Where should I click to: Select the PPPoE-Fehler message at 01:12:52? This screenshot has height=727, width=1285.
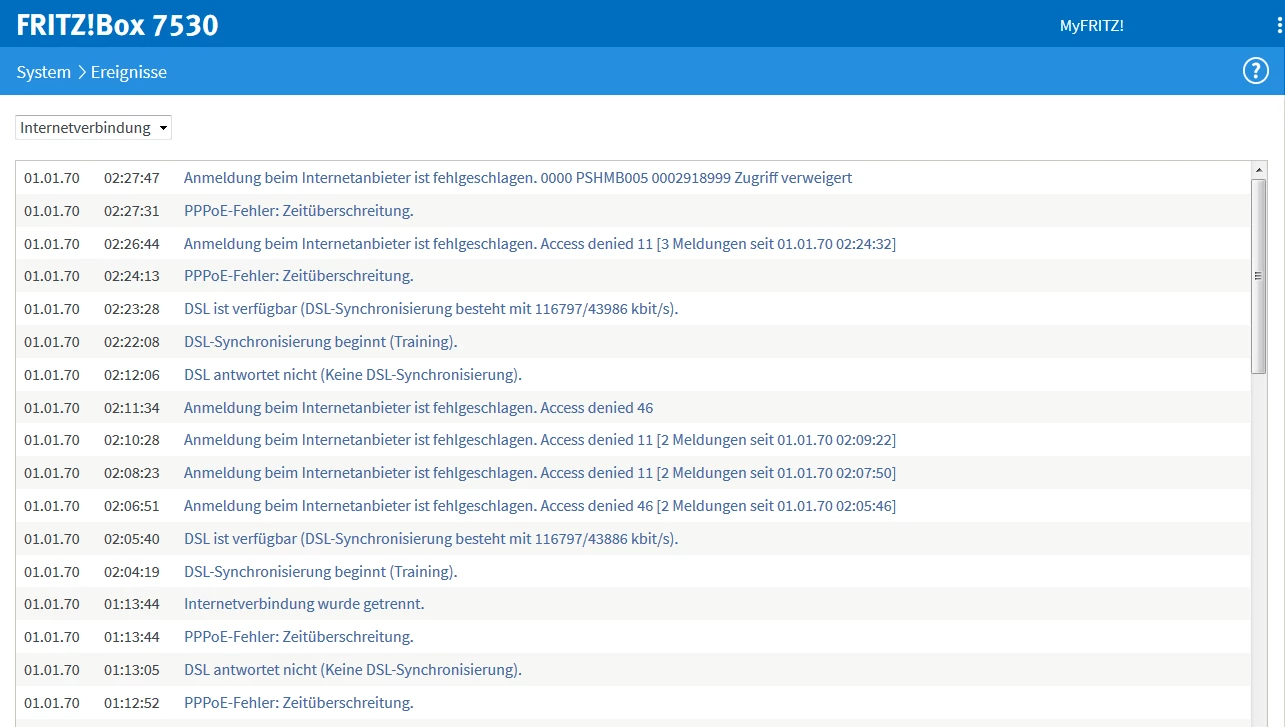click(x=299, y=703)
